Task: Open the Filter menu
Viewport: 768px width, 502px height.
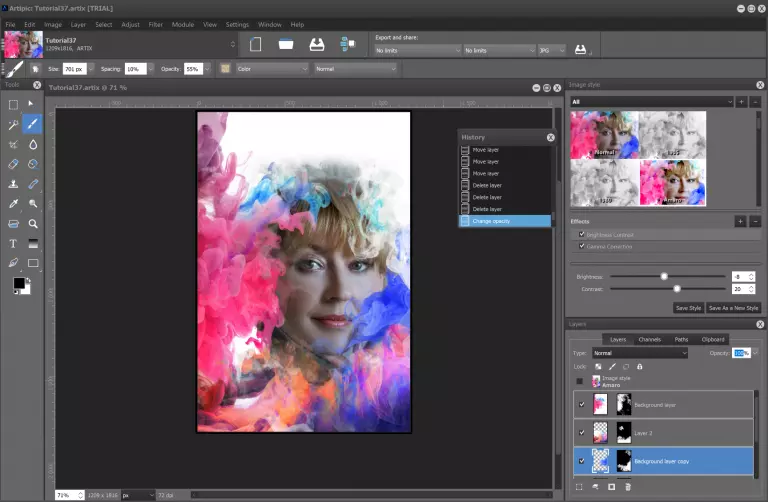Action: [155, 23]
